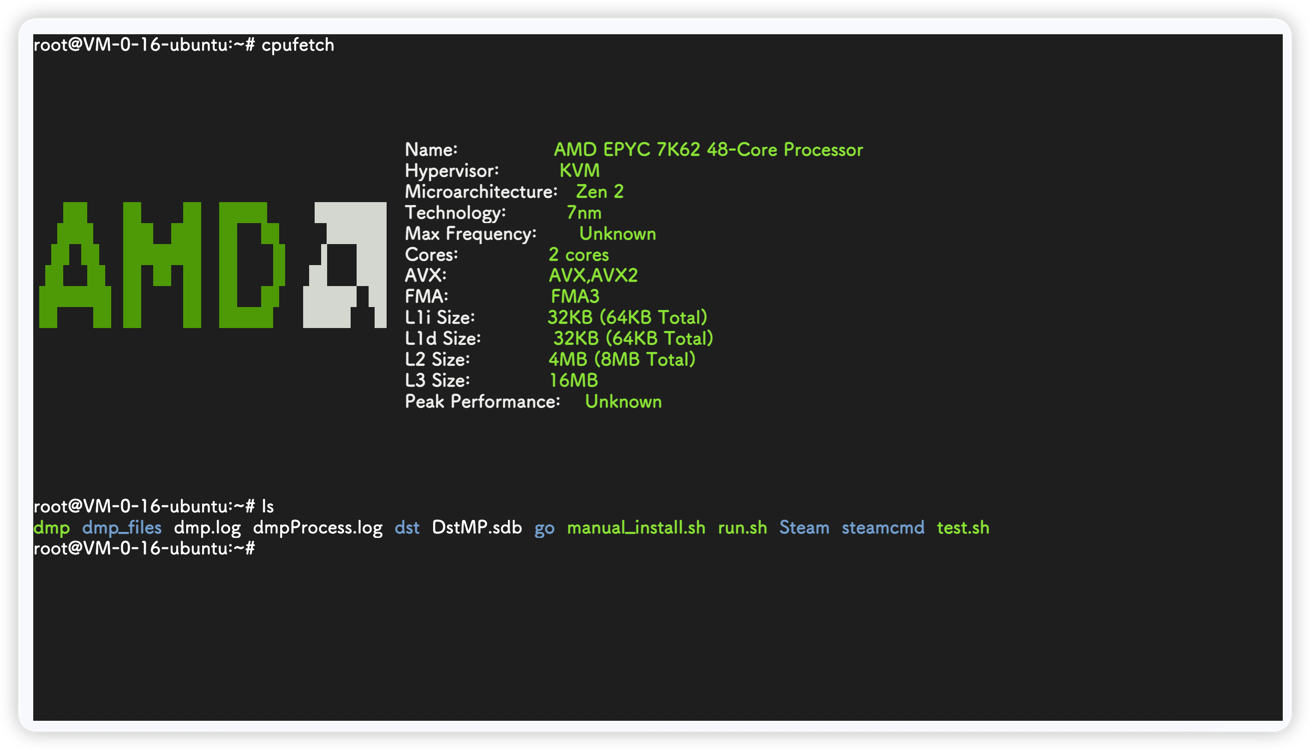Click the dmp_files directory name
The height and width of the screenshot is (750, 1310).
click(x=121, y=527)
